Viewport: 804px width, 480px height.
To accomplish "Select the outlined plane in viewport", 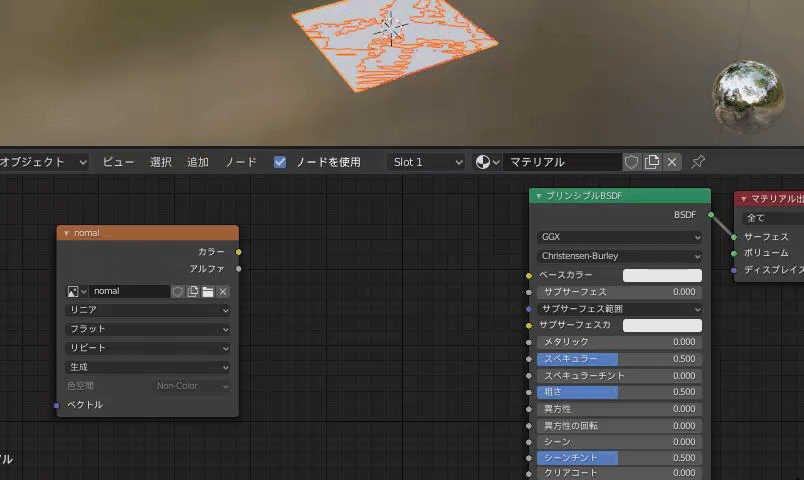I will (394, 44).
